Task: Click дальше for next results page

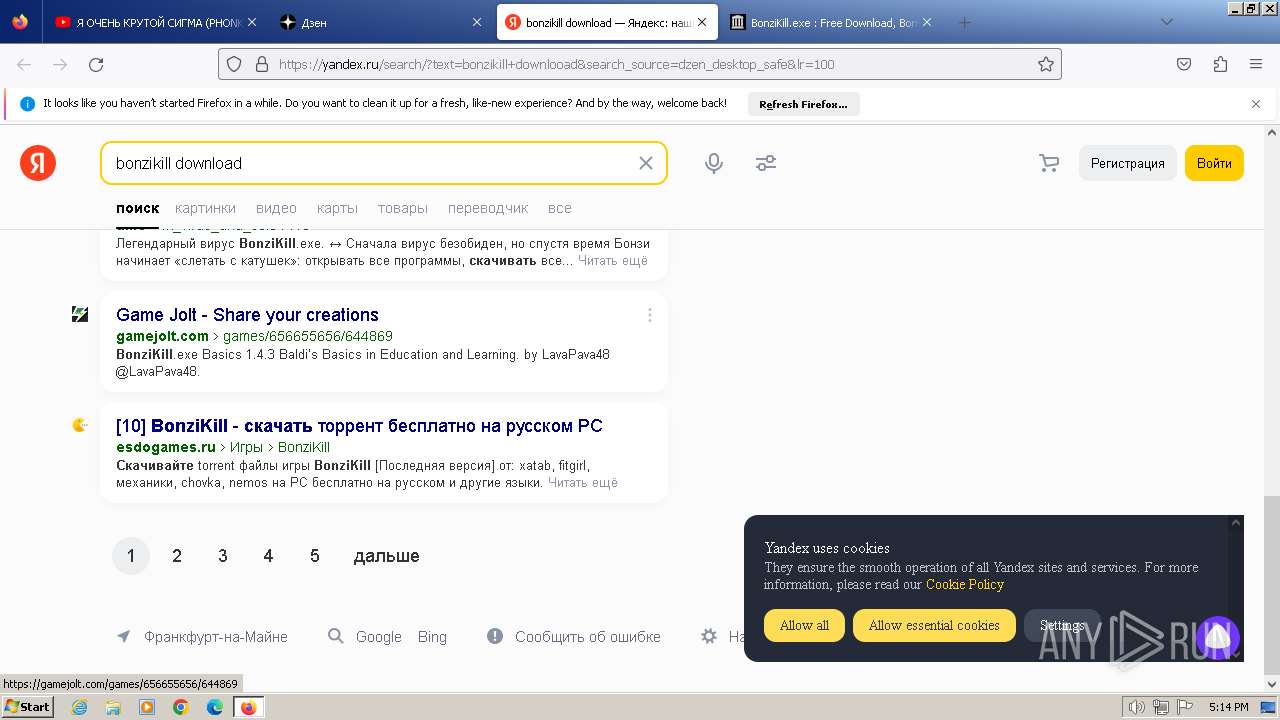Action: [386, 556]
